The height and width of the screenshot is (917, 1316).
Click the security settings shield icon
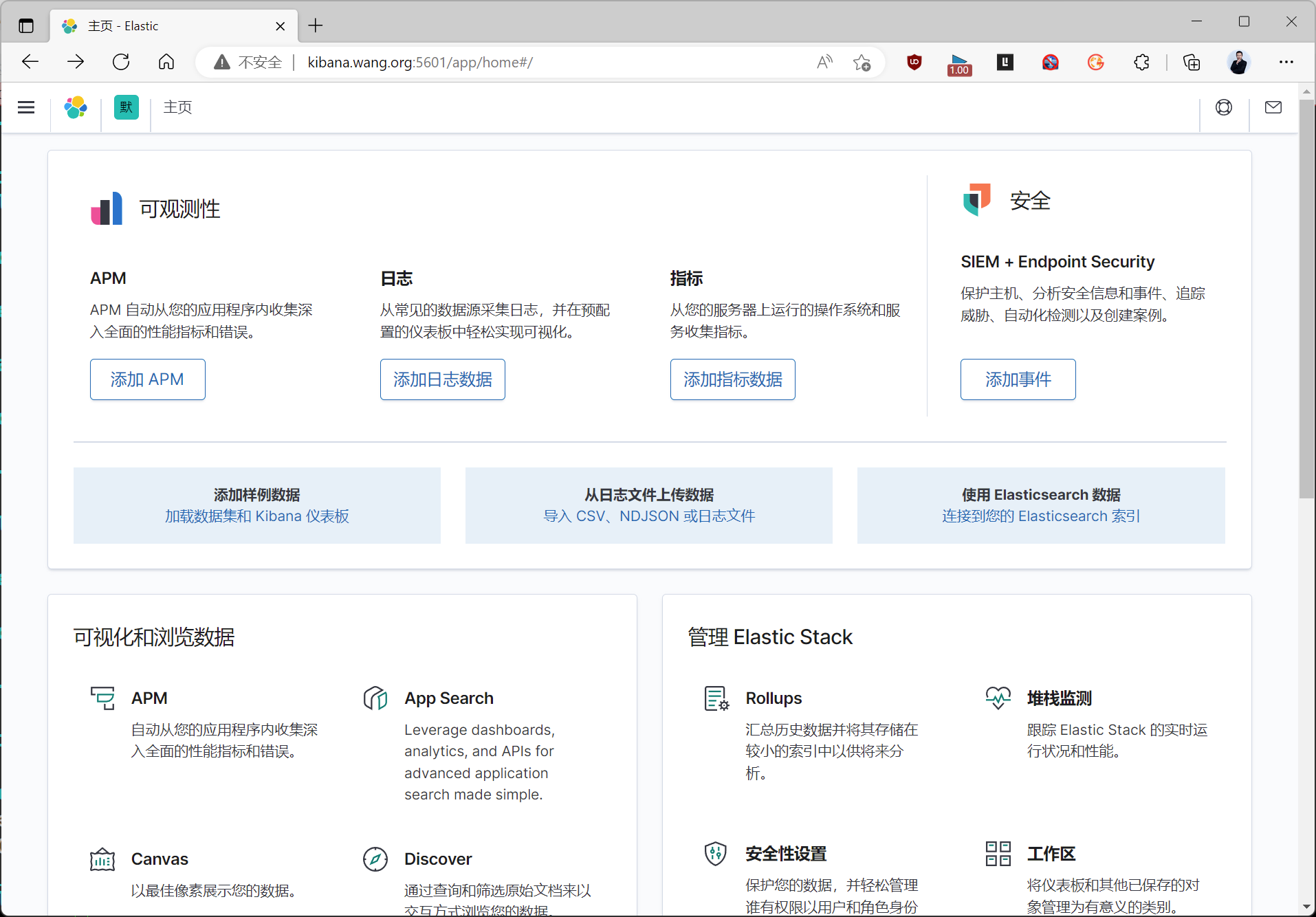[716, 854]
